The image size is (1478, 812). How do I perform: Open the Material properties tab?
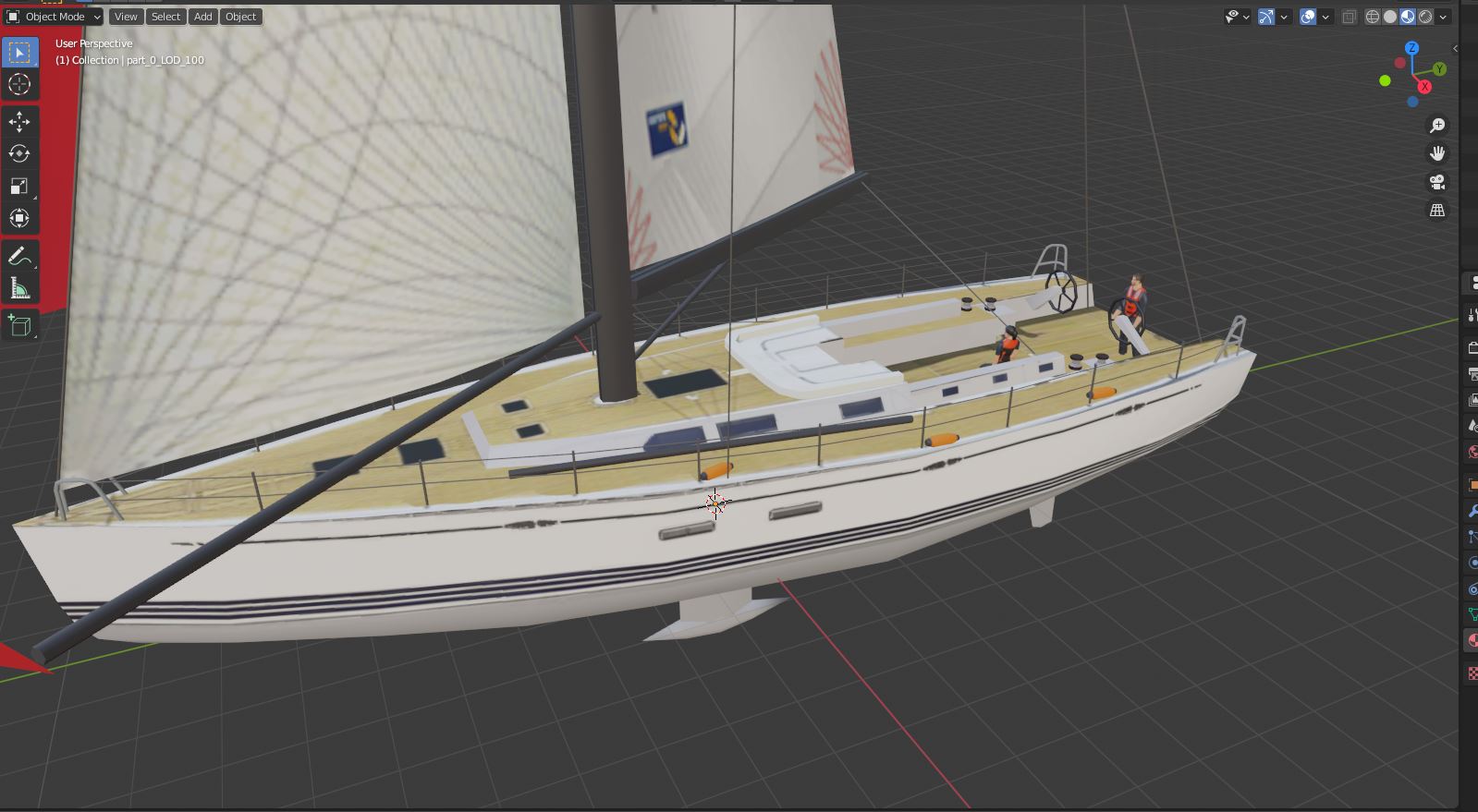tap(1472, 640)
